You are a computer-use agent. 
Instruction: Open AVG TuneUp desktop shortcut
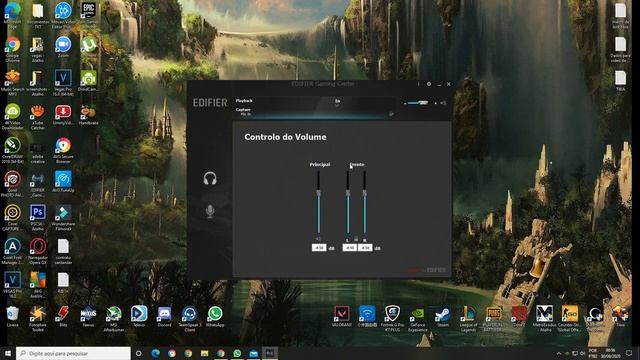click(x=63, y=182)
